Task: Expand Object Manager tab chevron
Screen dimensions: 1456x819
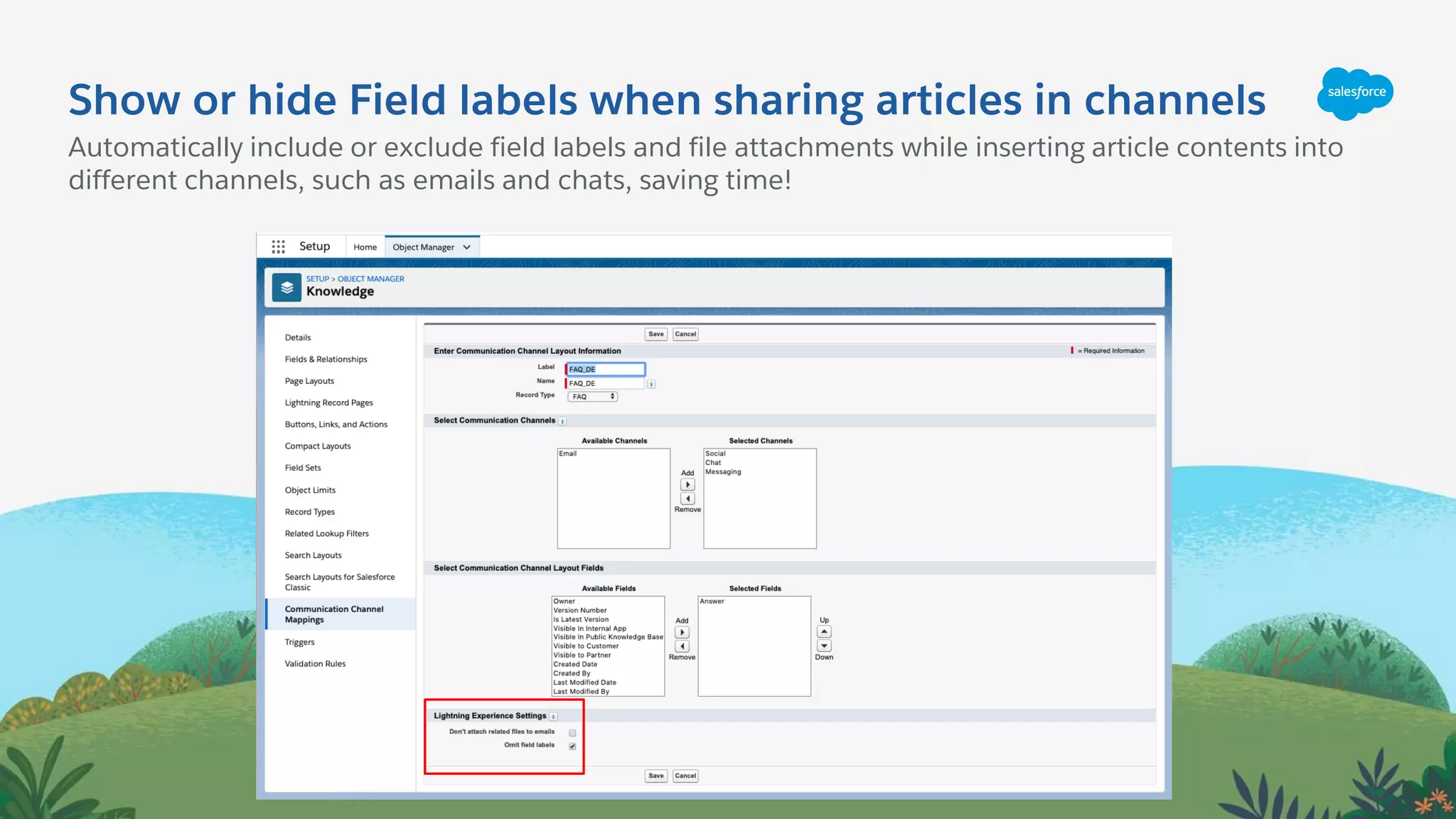Action: pyautogui.click(x=467, y=247)
